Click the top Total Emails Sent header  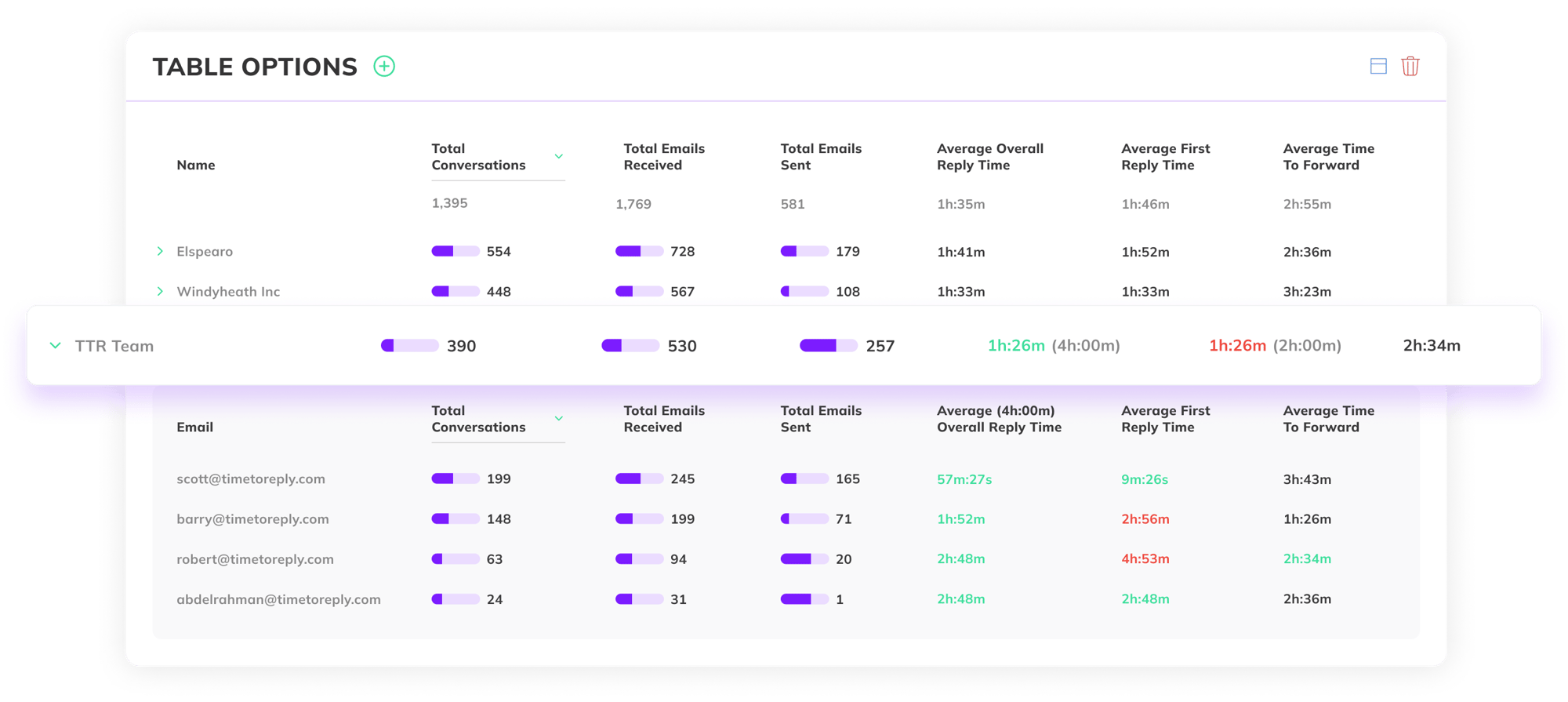(x=821, y=157)
